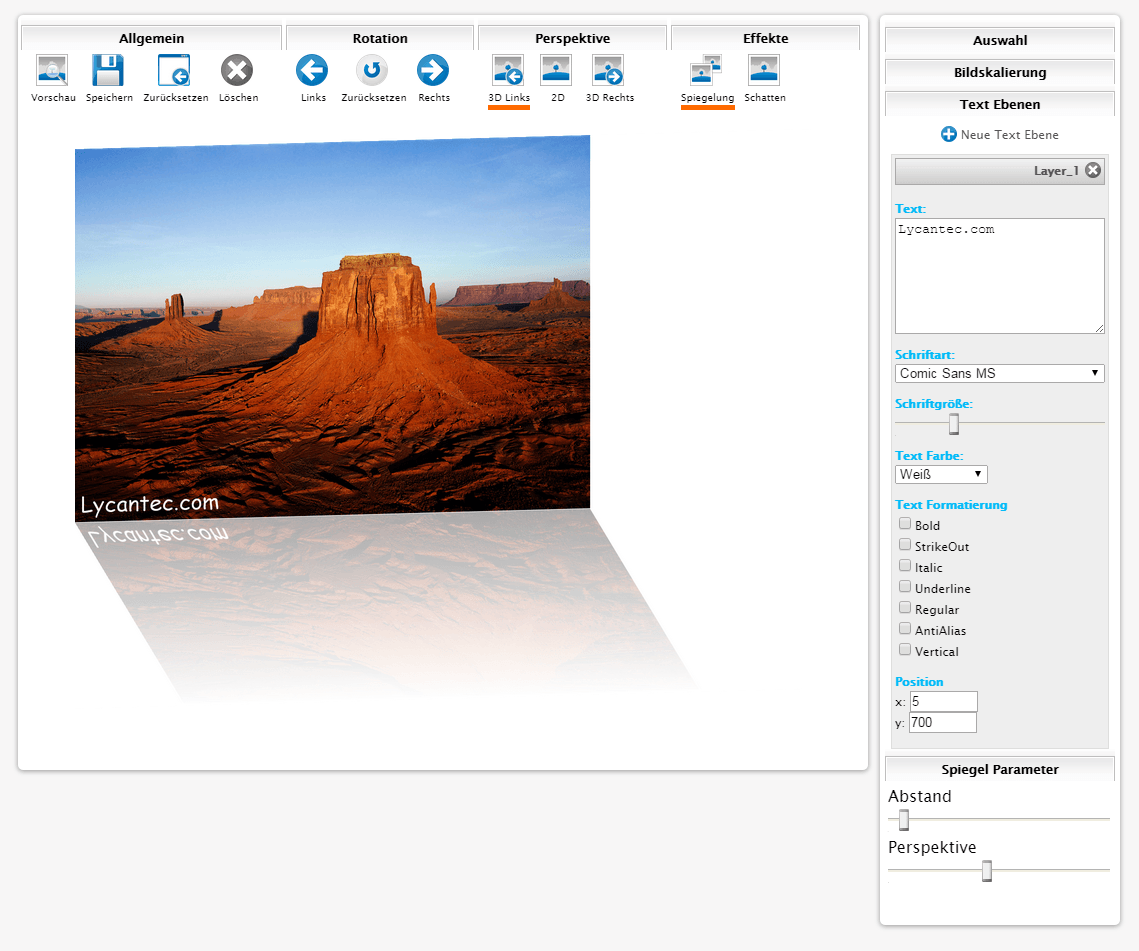This screenshot has height=951, width=1139.
Task: Click the Neue Text Ebene link
Action: 1009,134
